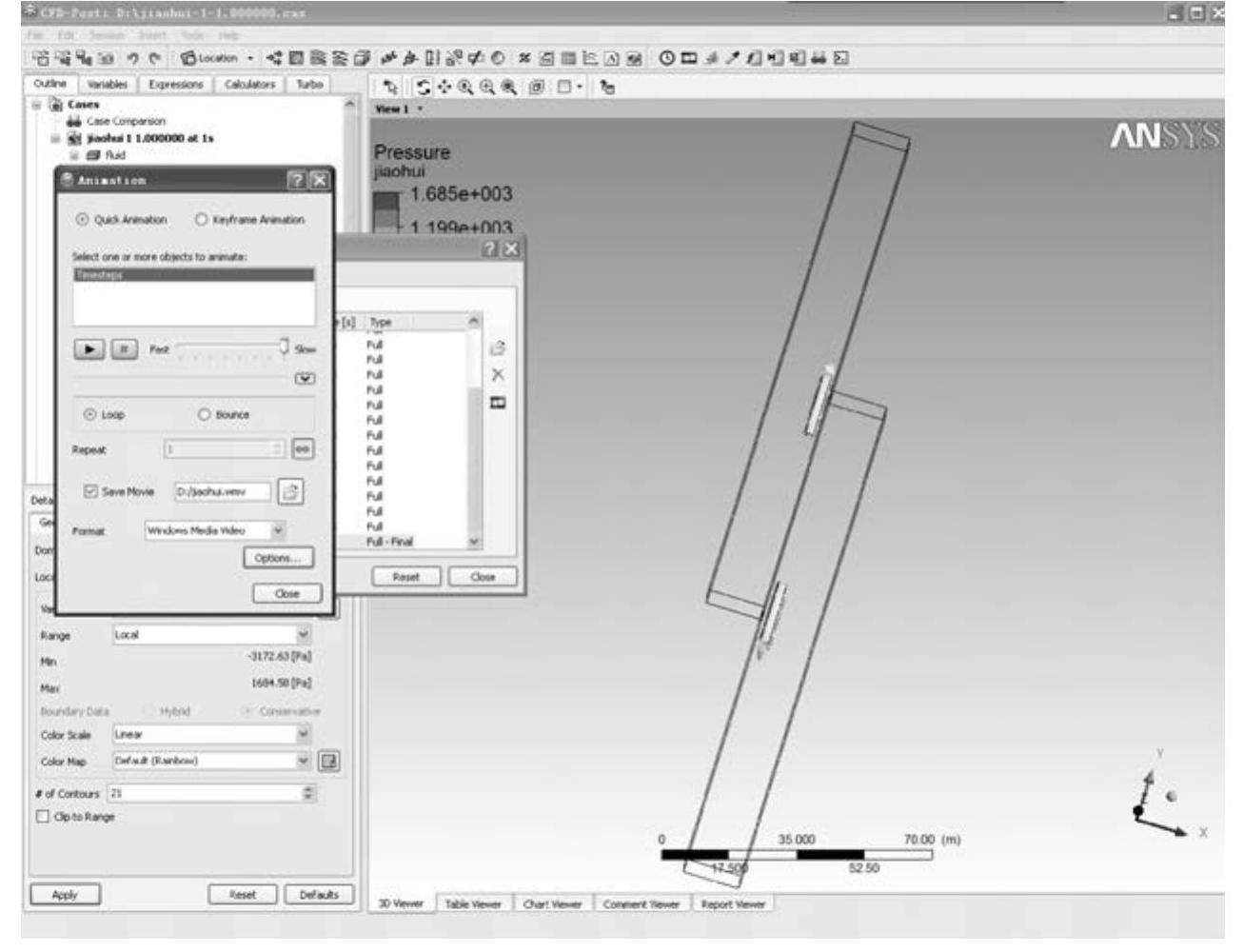
Task: Switch to the Variables tab
Action: pos(108,85)
